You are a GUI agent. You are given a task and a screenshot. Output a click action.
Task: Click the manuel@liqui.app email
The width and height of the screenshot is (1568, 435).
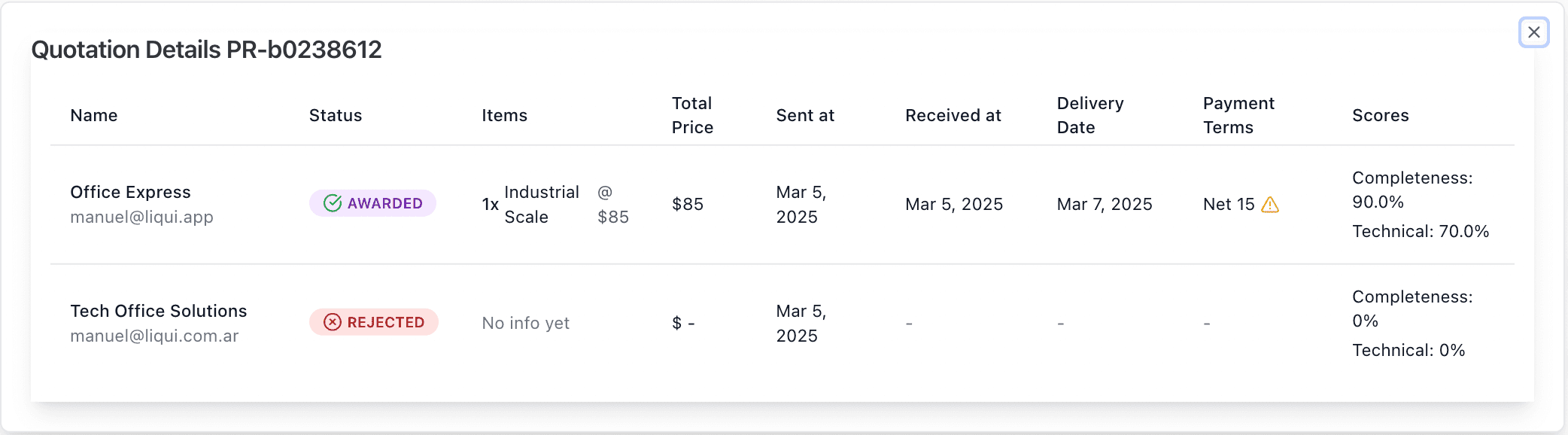141,217
